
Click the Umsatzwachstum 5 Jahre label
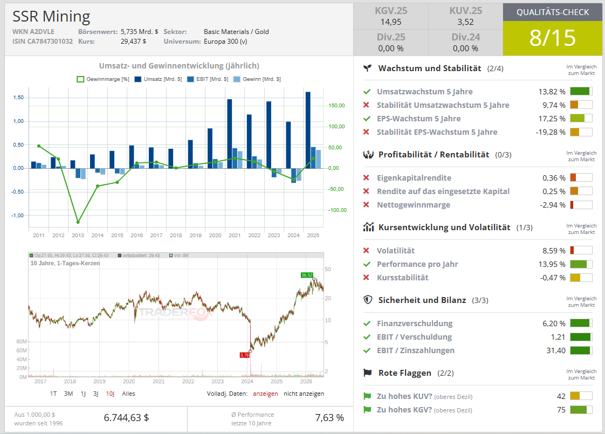424,91
